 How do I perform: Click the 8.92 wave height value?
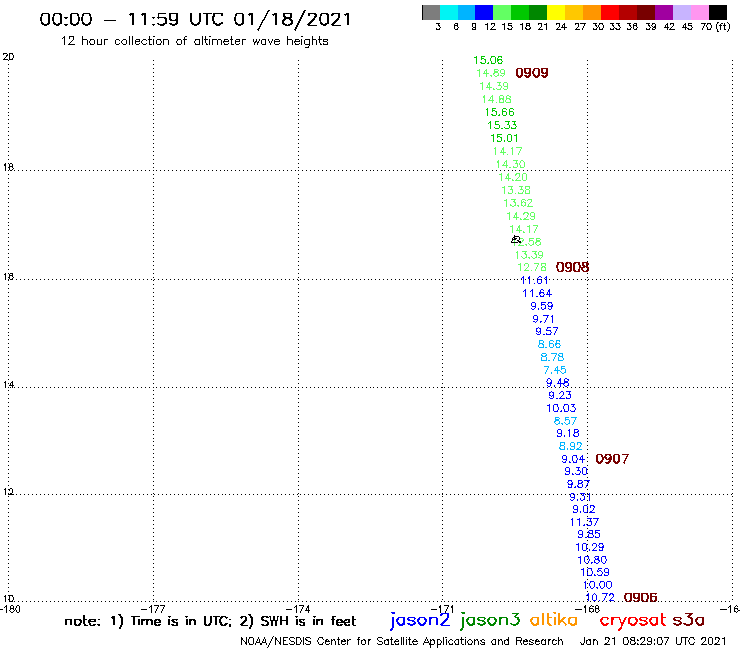[571, 446]
